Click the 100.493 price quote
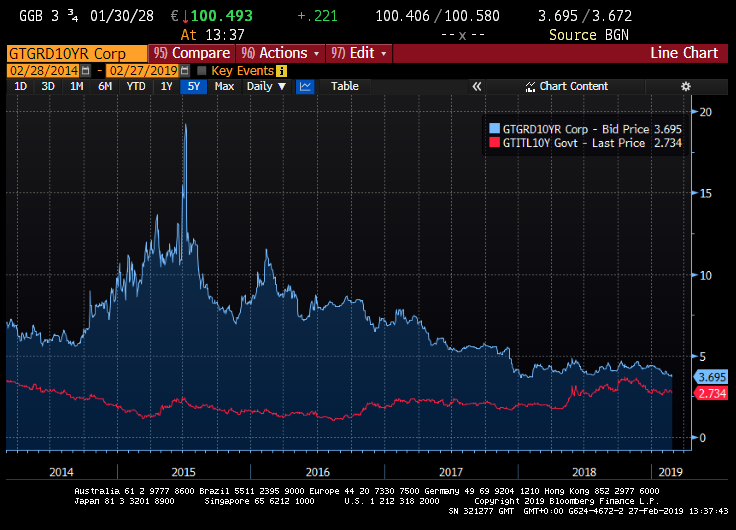 tap(222, 16)
